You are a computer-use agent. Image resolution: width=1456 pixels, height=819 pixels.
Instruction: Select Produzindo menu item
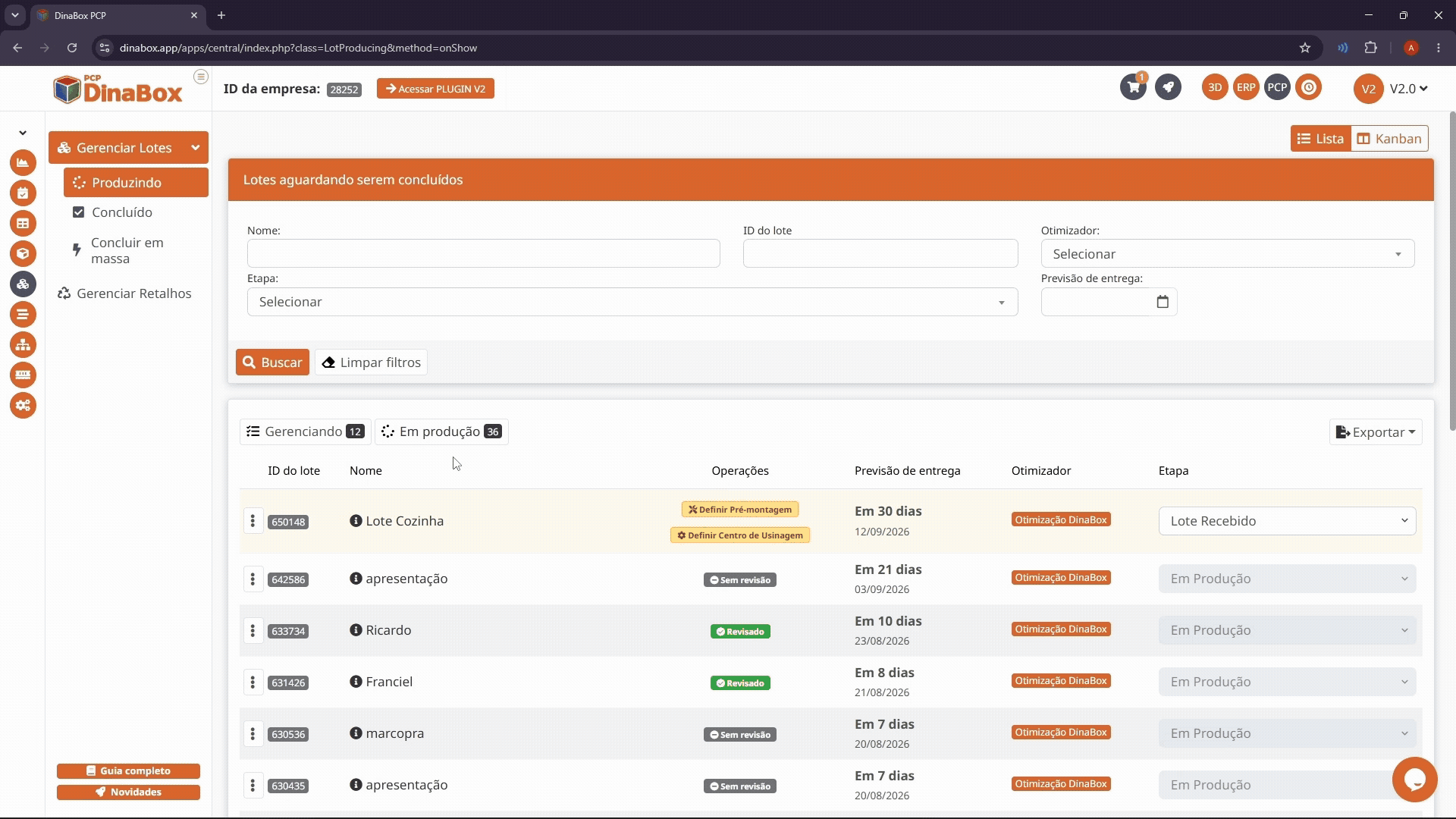[x=136, y=183]
